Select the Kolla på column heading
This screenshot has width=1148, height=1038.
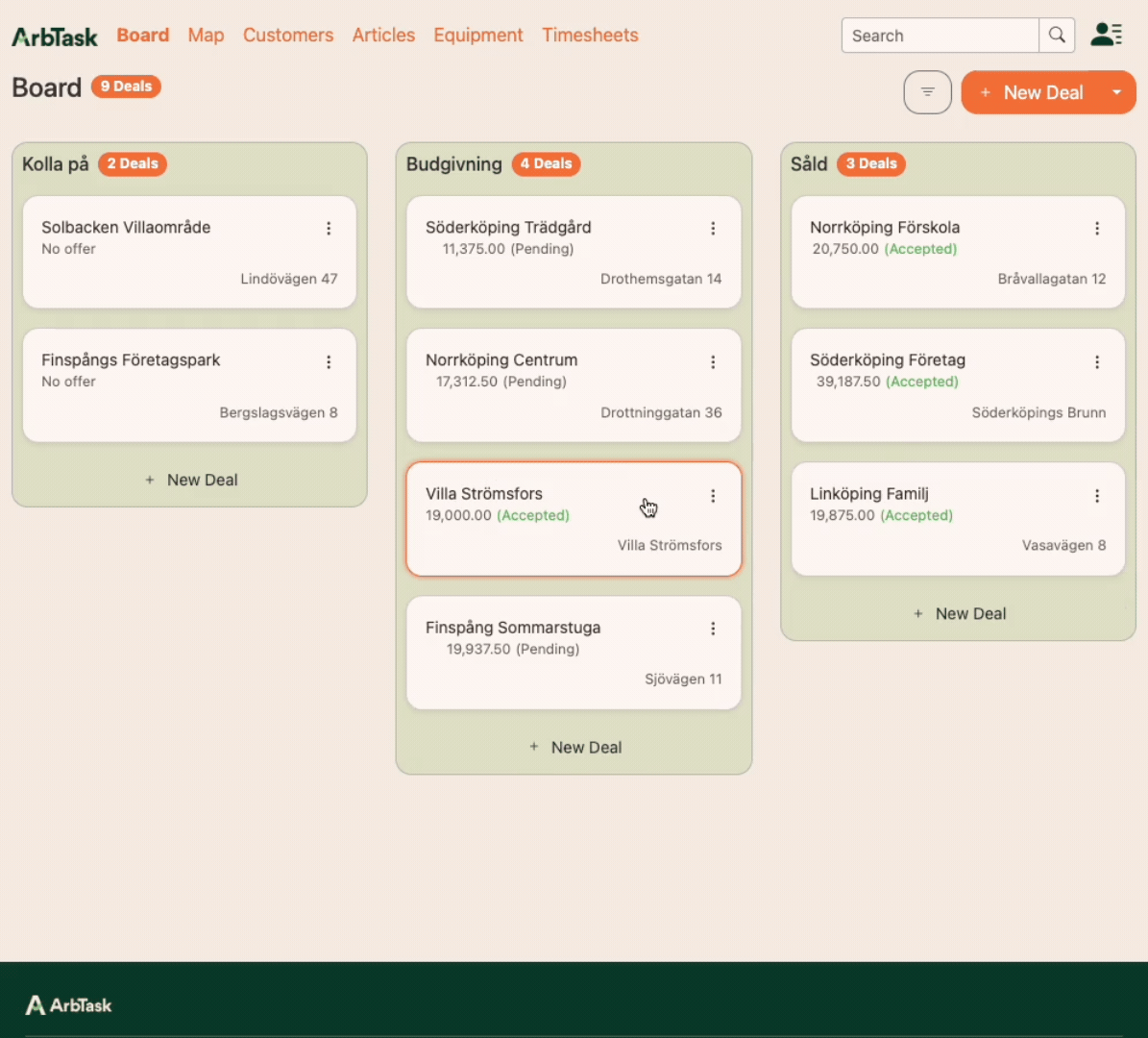coord(56,164)
